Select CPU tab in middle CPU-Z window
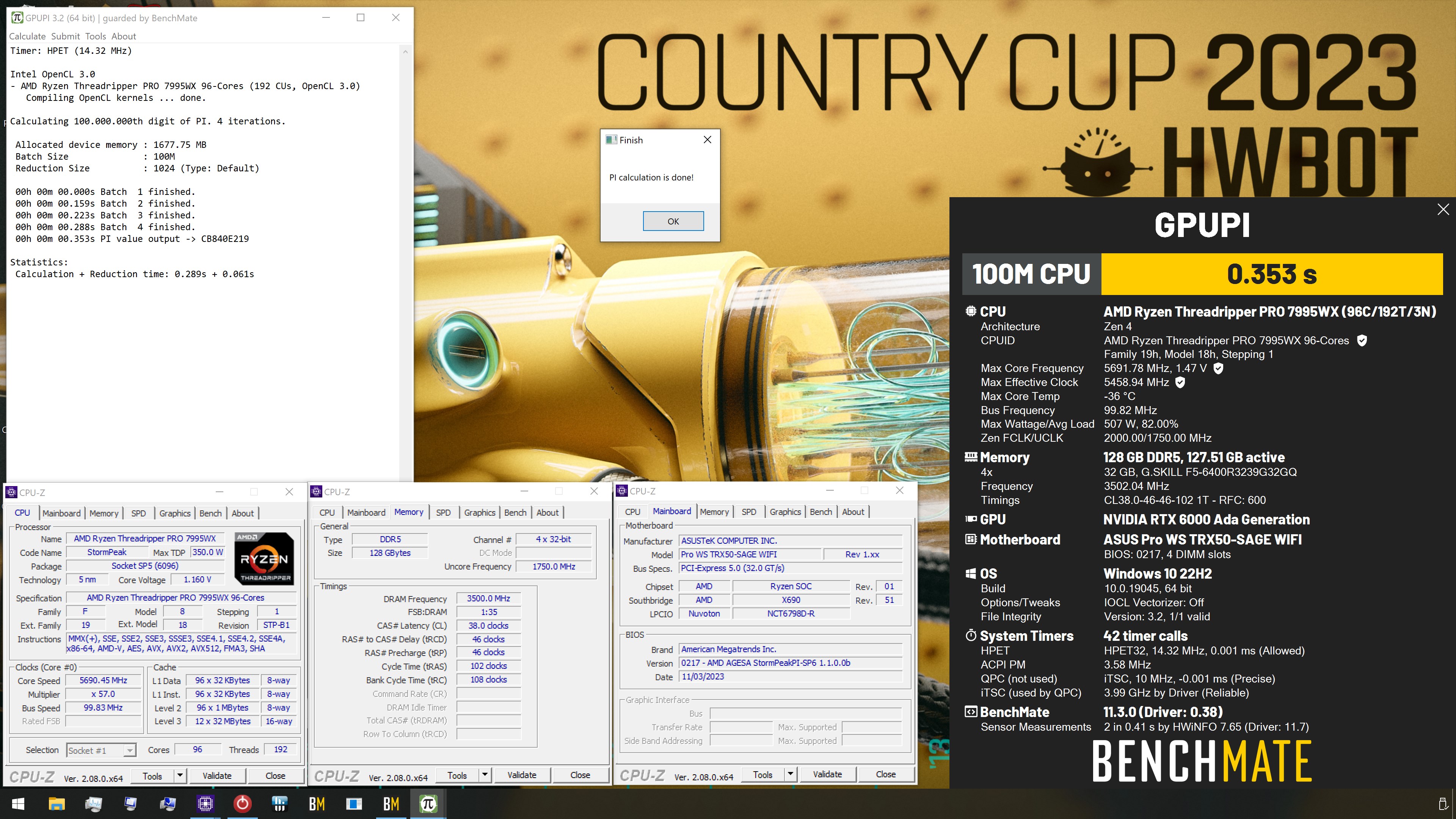Screen dimensions: 1456x819 tap(327, 513)
